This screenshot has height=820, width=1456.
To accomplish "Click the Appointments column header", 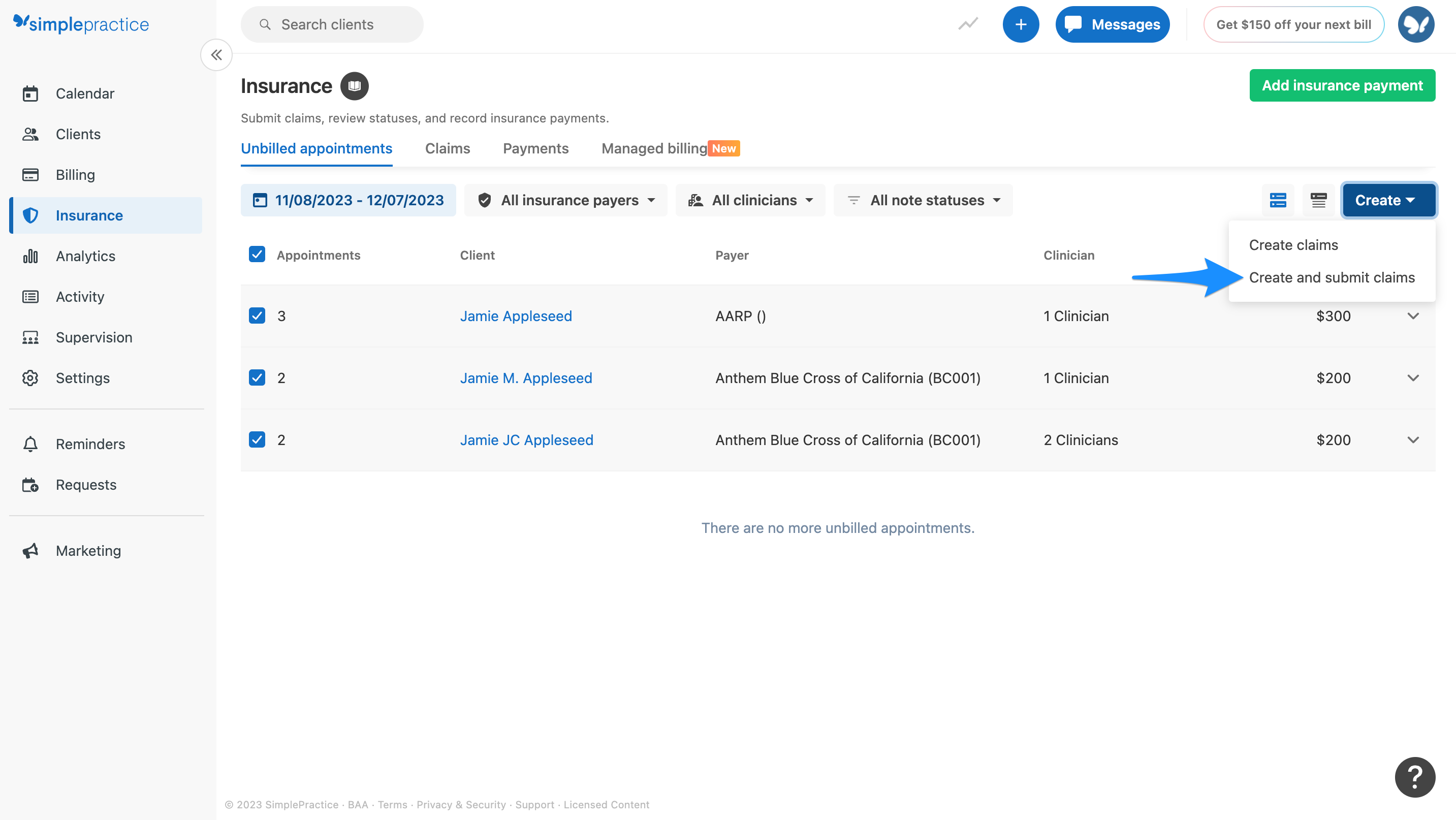I will pos(318,256).
